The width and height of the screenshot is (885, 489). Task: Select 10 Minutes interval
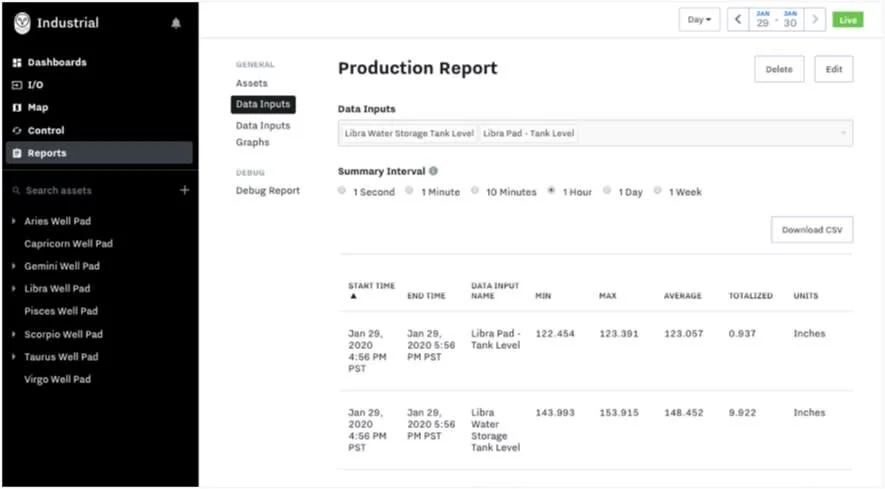coord(475,190)
